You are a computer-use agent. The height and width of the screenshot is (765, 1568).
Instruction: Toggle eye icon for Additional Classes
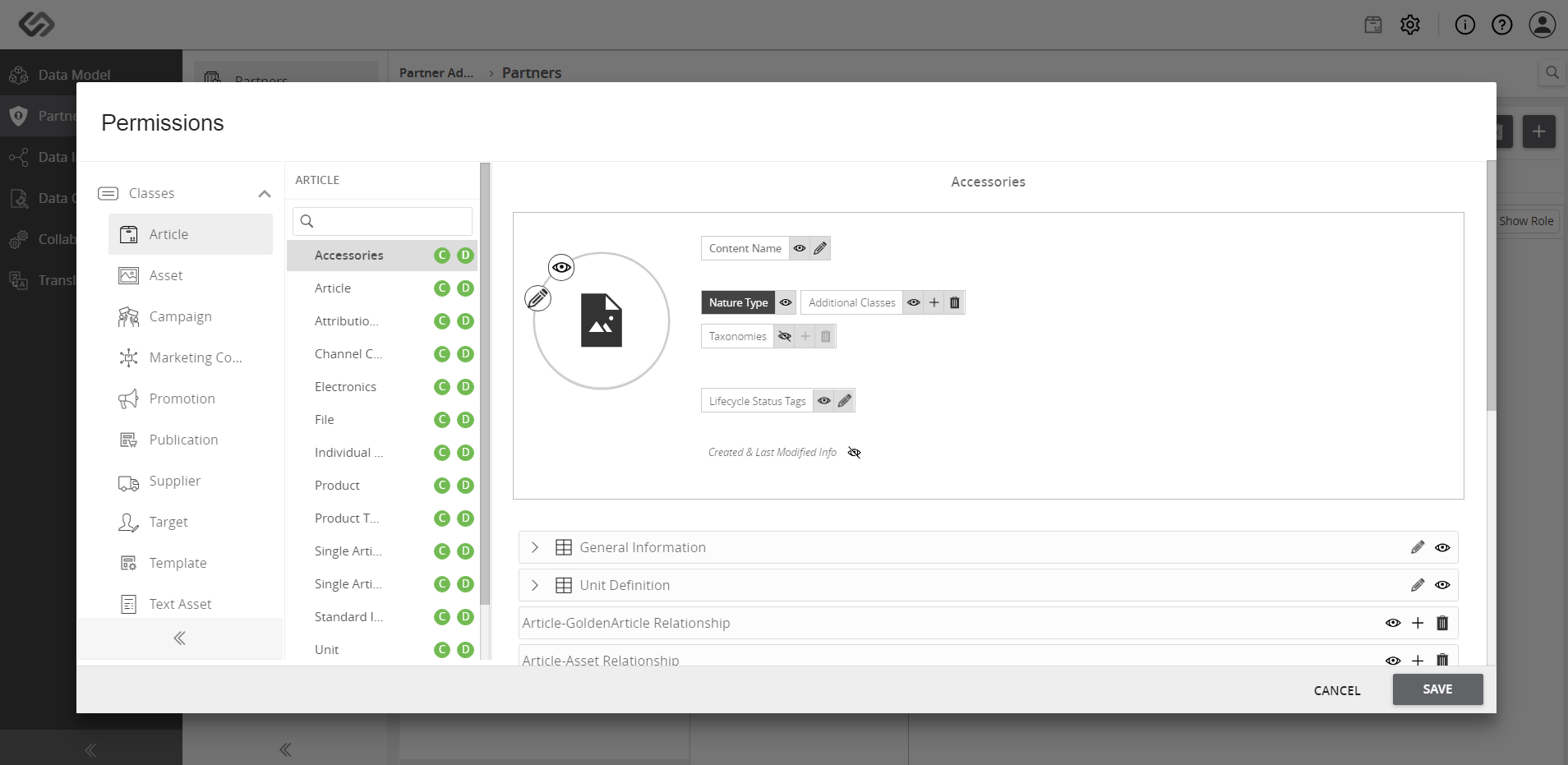(x=914, y=302)
